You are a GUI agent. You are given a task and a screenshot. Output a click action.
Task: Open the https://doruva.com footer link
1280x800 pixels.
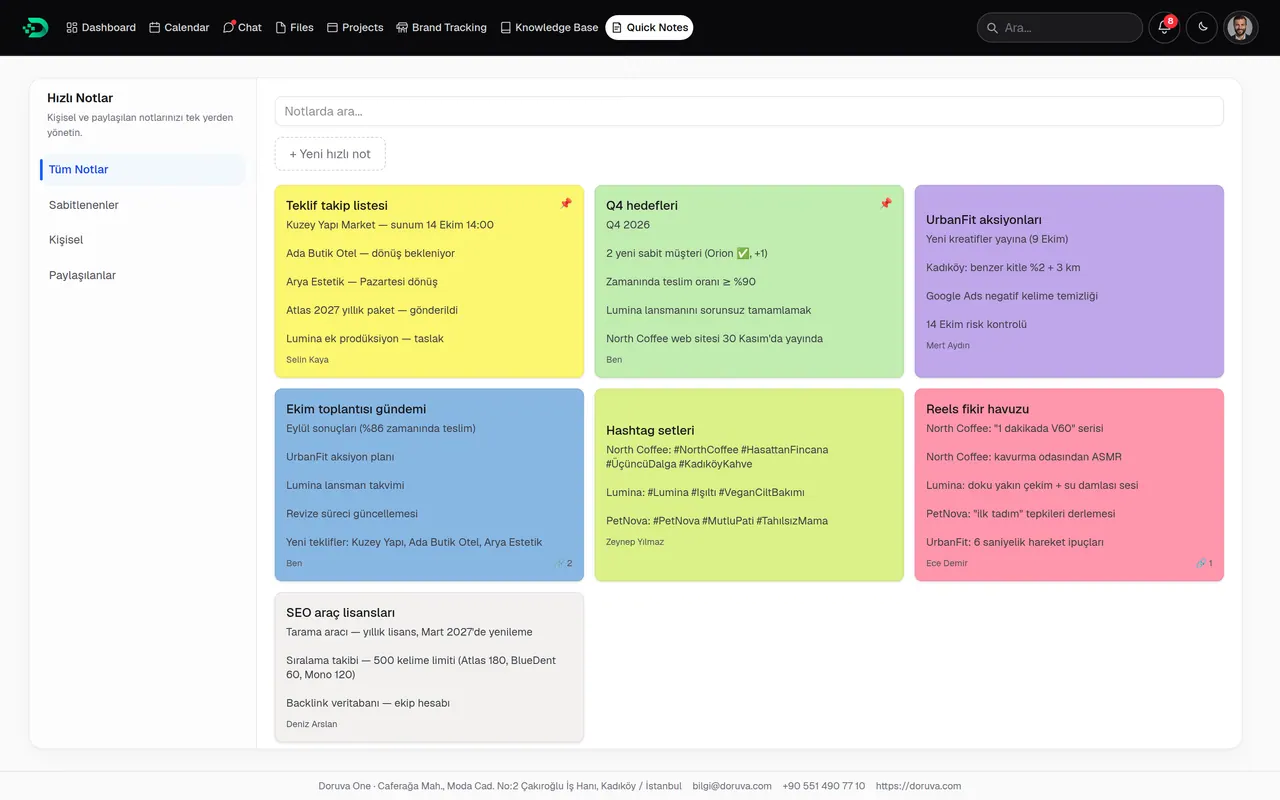click(x=918, y=786)
